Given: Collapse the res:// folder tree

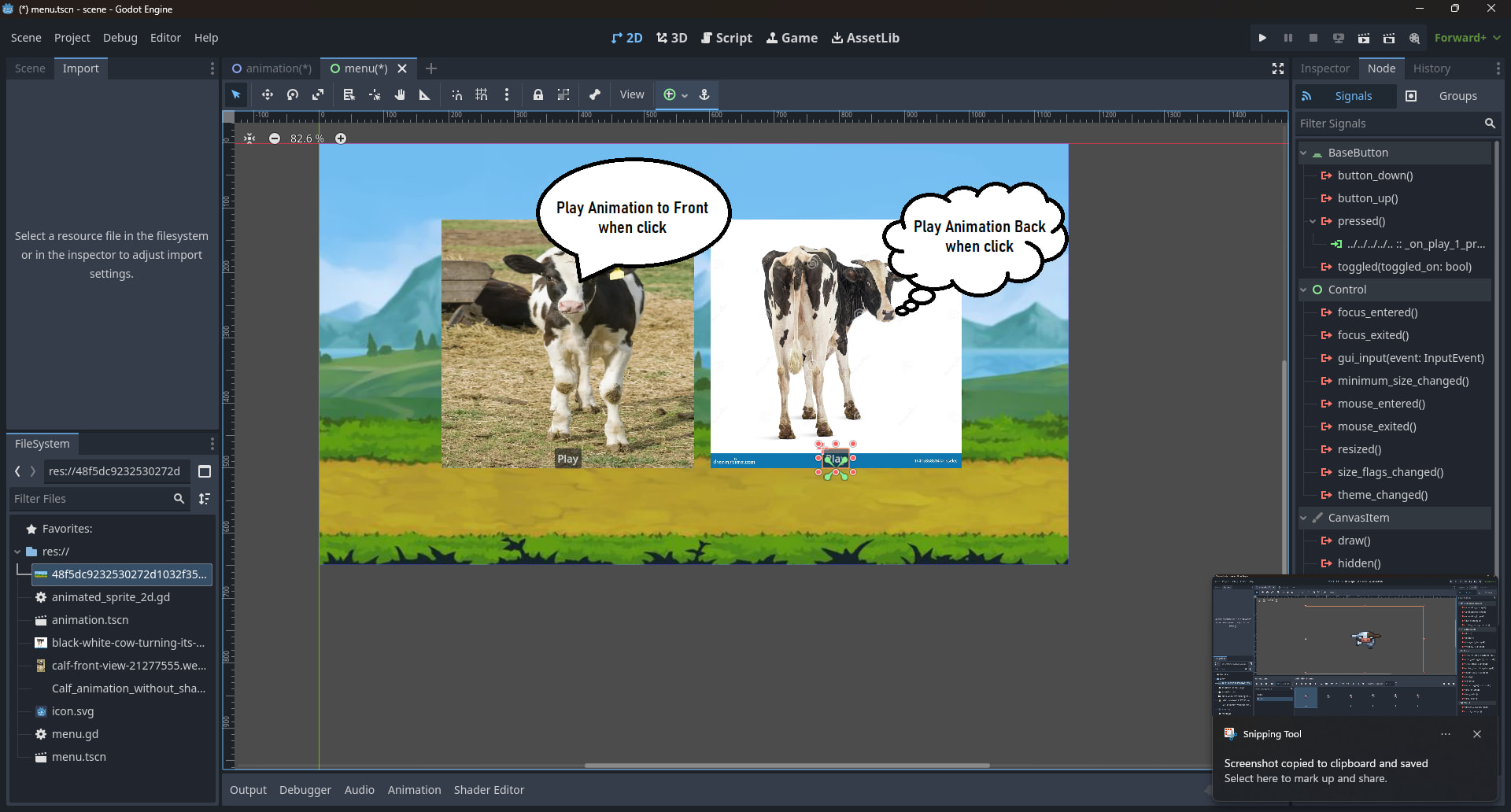Looking at the screenshot, I should tap(17, 552).
